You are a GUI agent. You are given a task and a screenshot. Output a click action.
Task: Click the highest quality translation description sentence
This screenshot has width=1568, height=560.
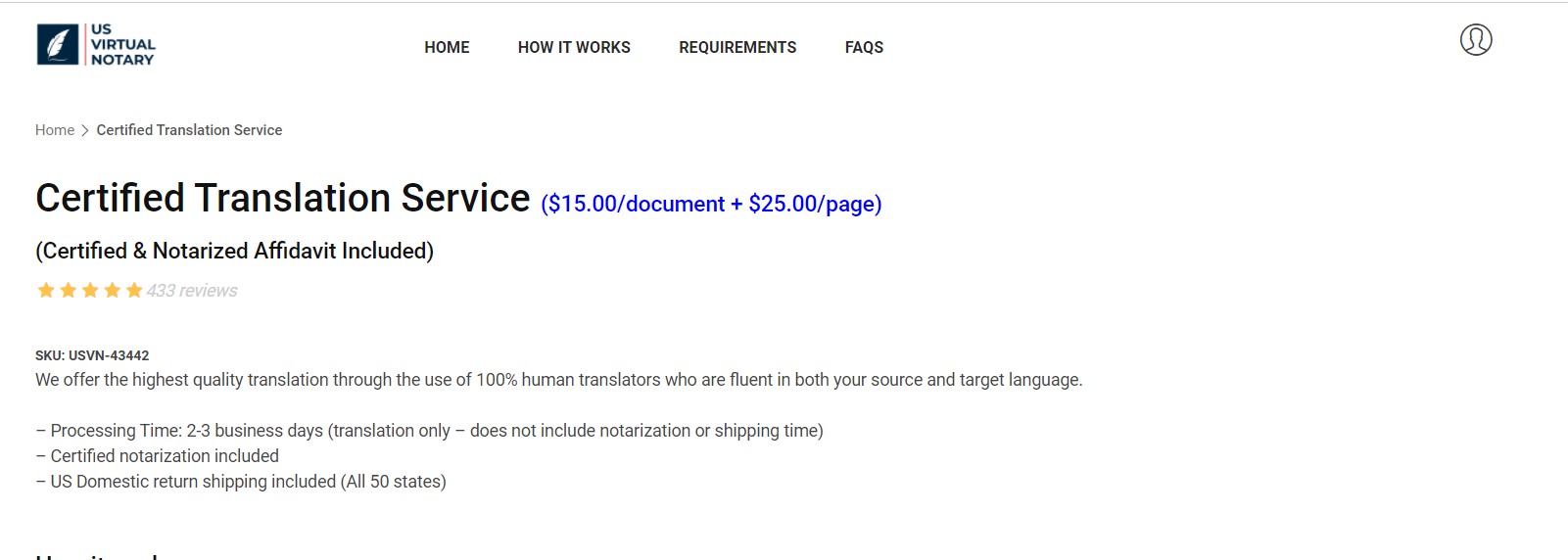[559, 380]
